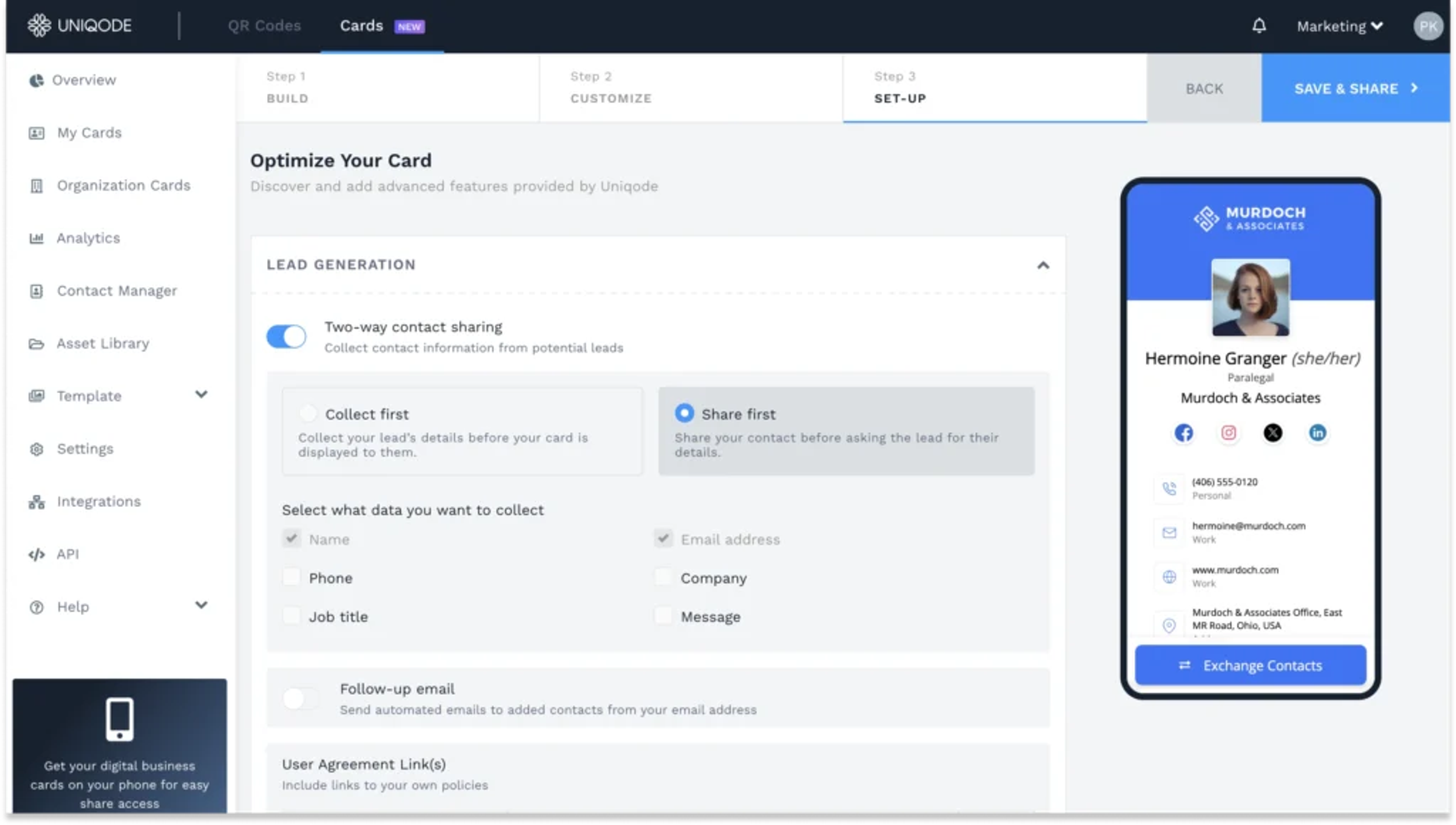1456x825 pixels.
Task: Click the User Agreement Link(s) heading
Action: coord(364,764)
